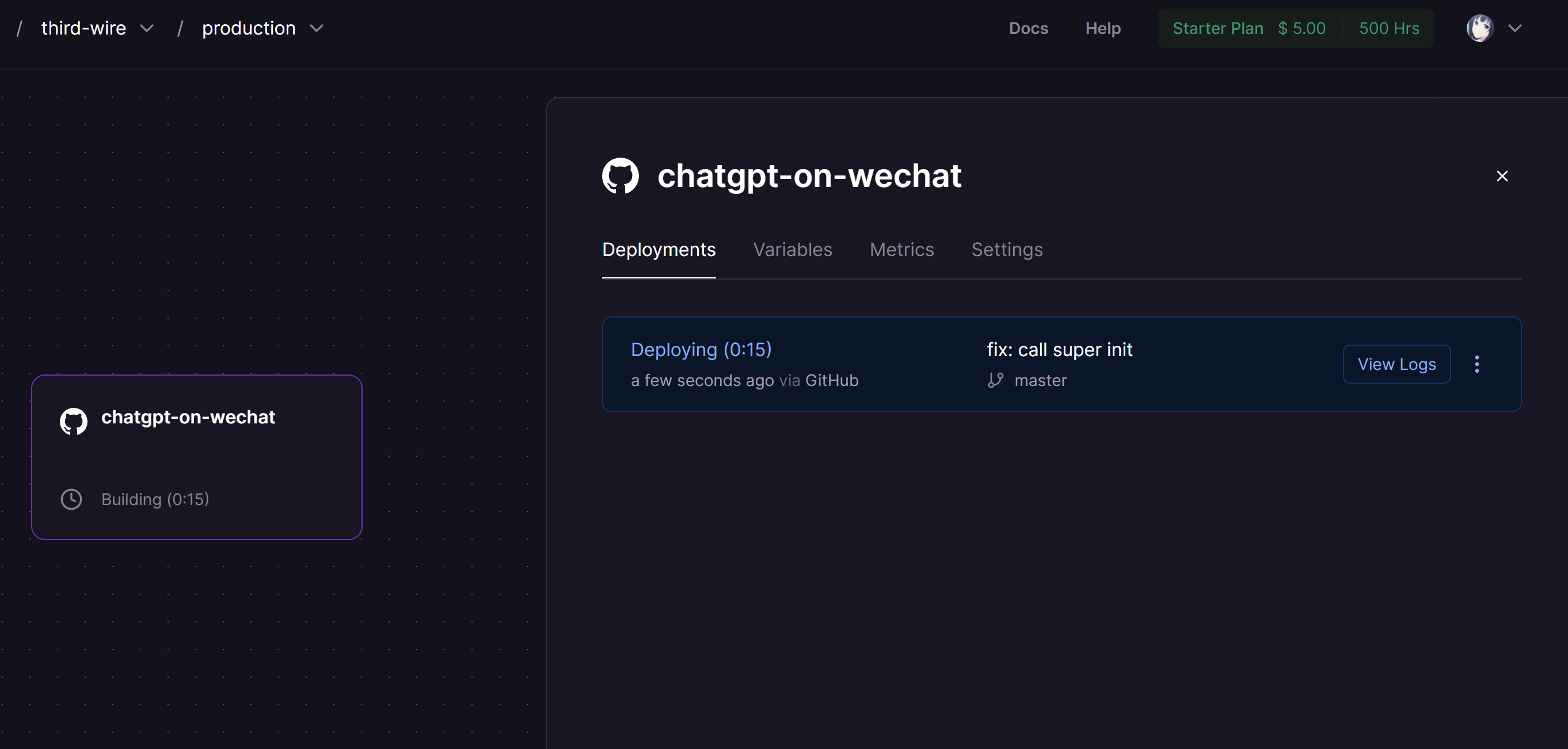Click the 500 Hrs usage indicator
Screen dimensions: 1568x749
pos(1389,28)
